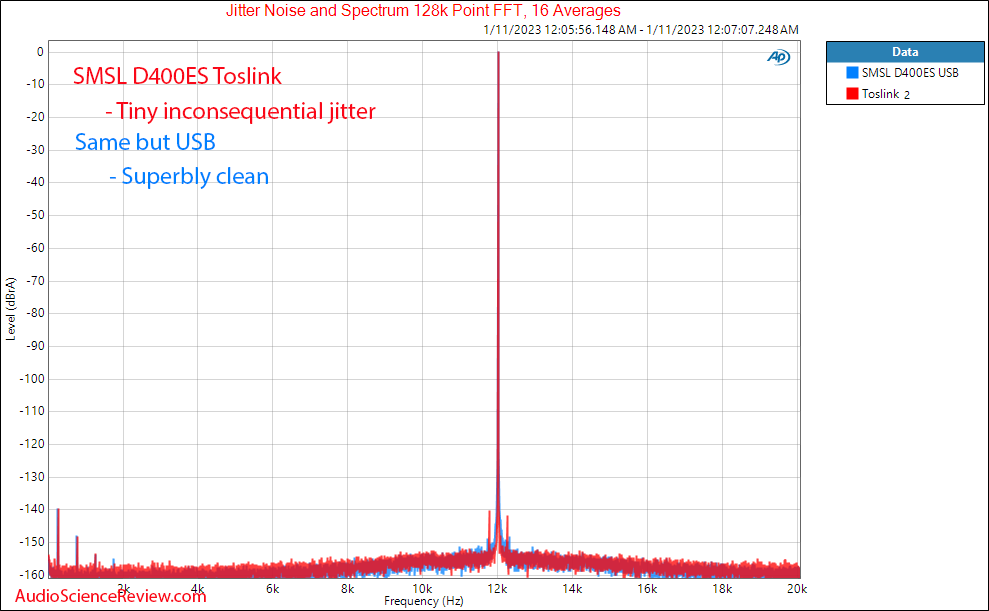Click the 1/11/2023 measurement timestamp line
The height and width of the screenshot is (611, 989).
pyautogui.click(x=641, y=30)
